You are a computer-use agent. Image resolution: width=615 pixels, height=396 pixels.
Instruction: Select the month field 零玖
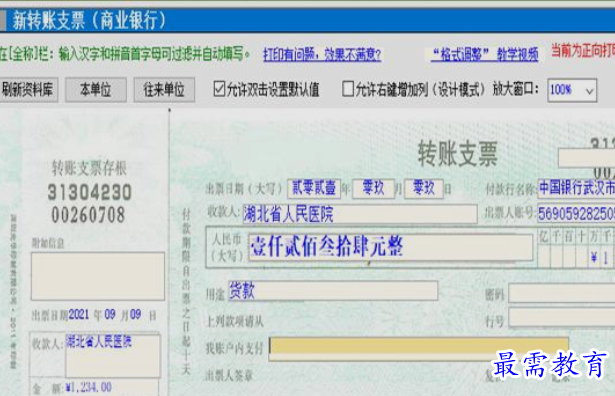pos(373,188)
